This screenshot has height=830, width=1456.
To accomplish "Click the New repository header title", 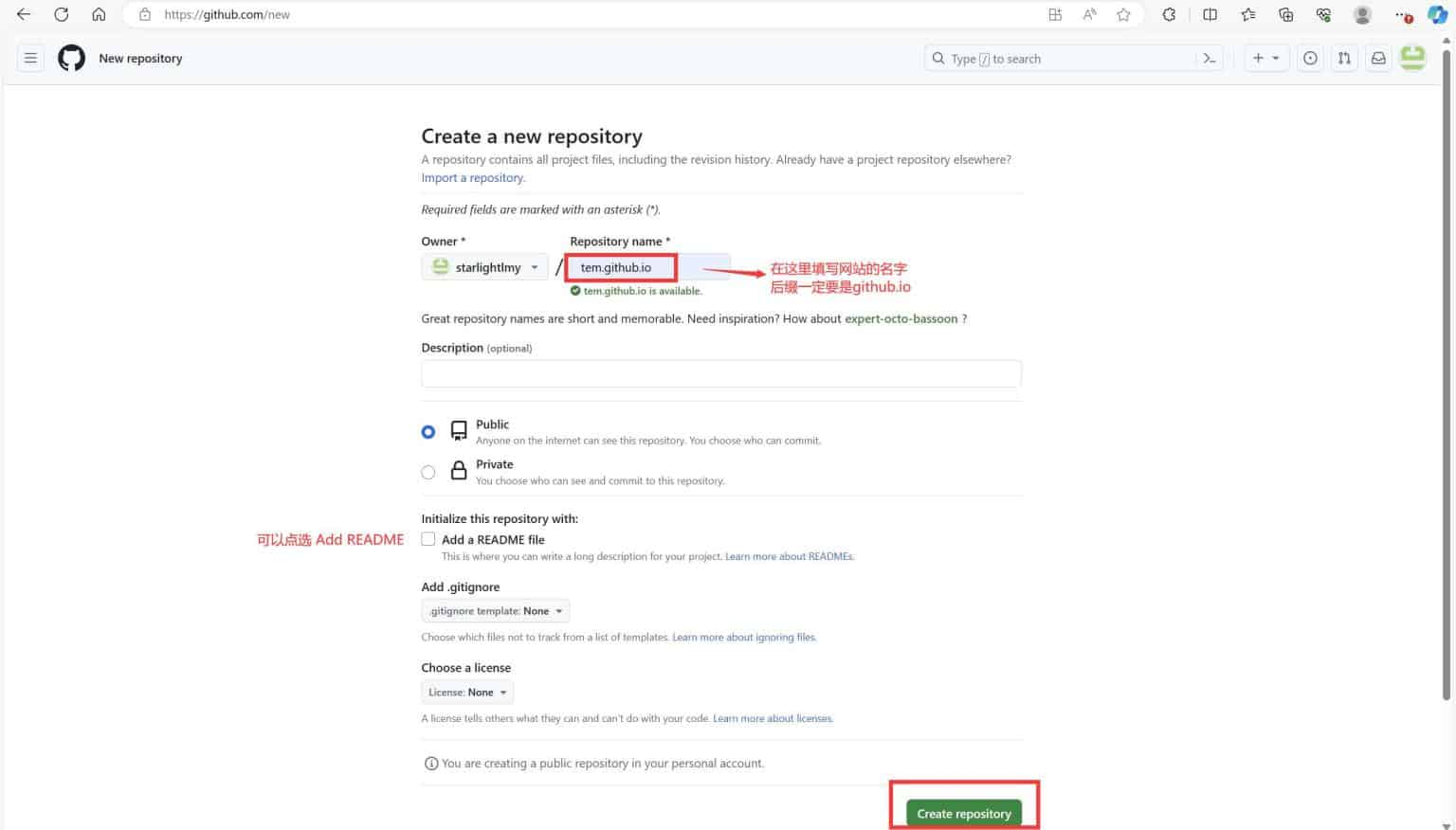I will [140, 58].
